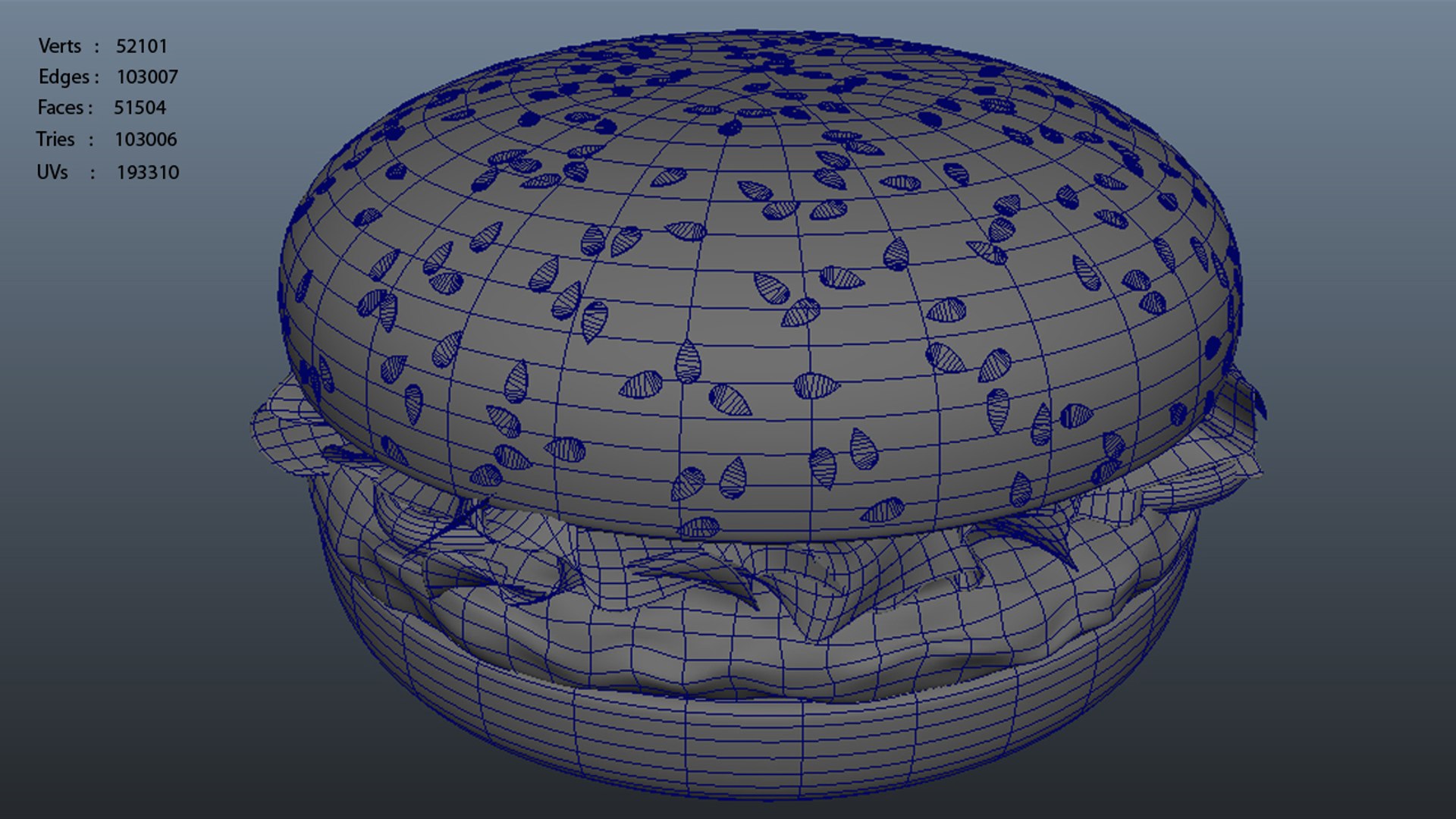Click the colon after the Tries label

pos(91,140)
